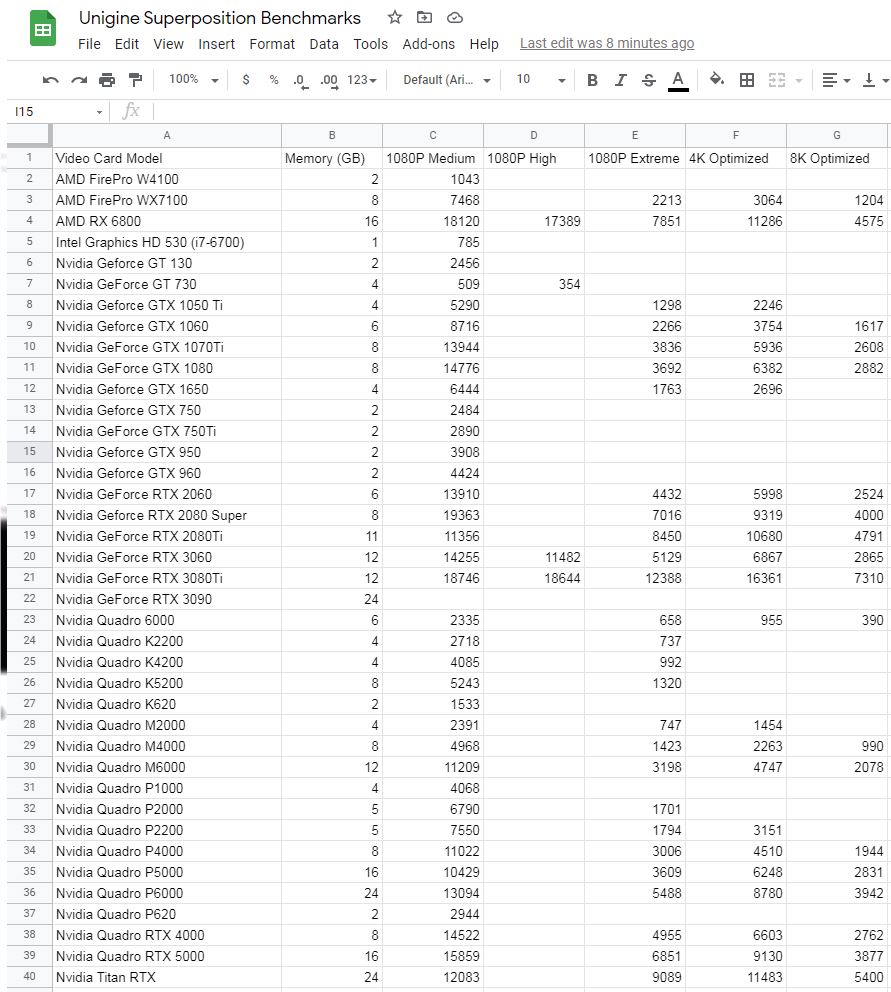
Task: Select the Nvidia GeForce RTX 3090 cell
Action: point(166,599)
